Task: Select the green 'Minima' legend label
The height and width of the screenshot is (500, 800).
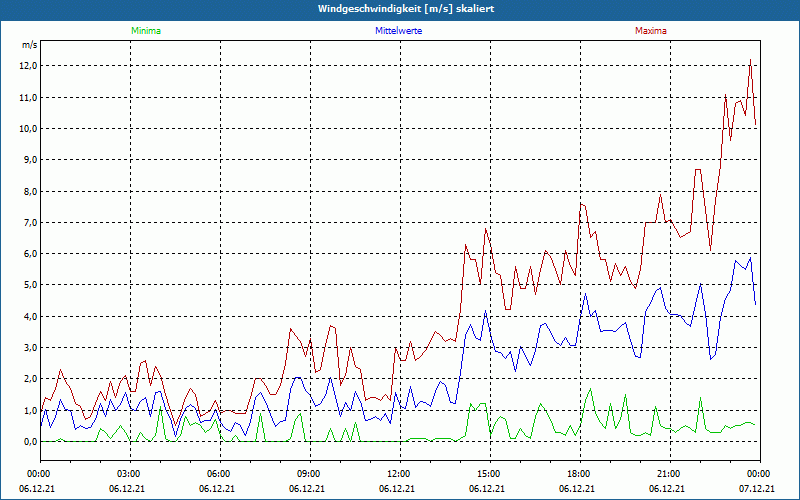Action: click(146, 31)
